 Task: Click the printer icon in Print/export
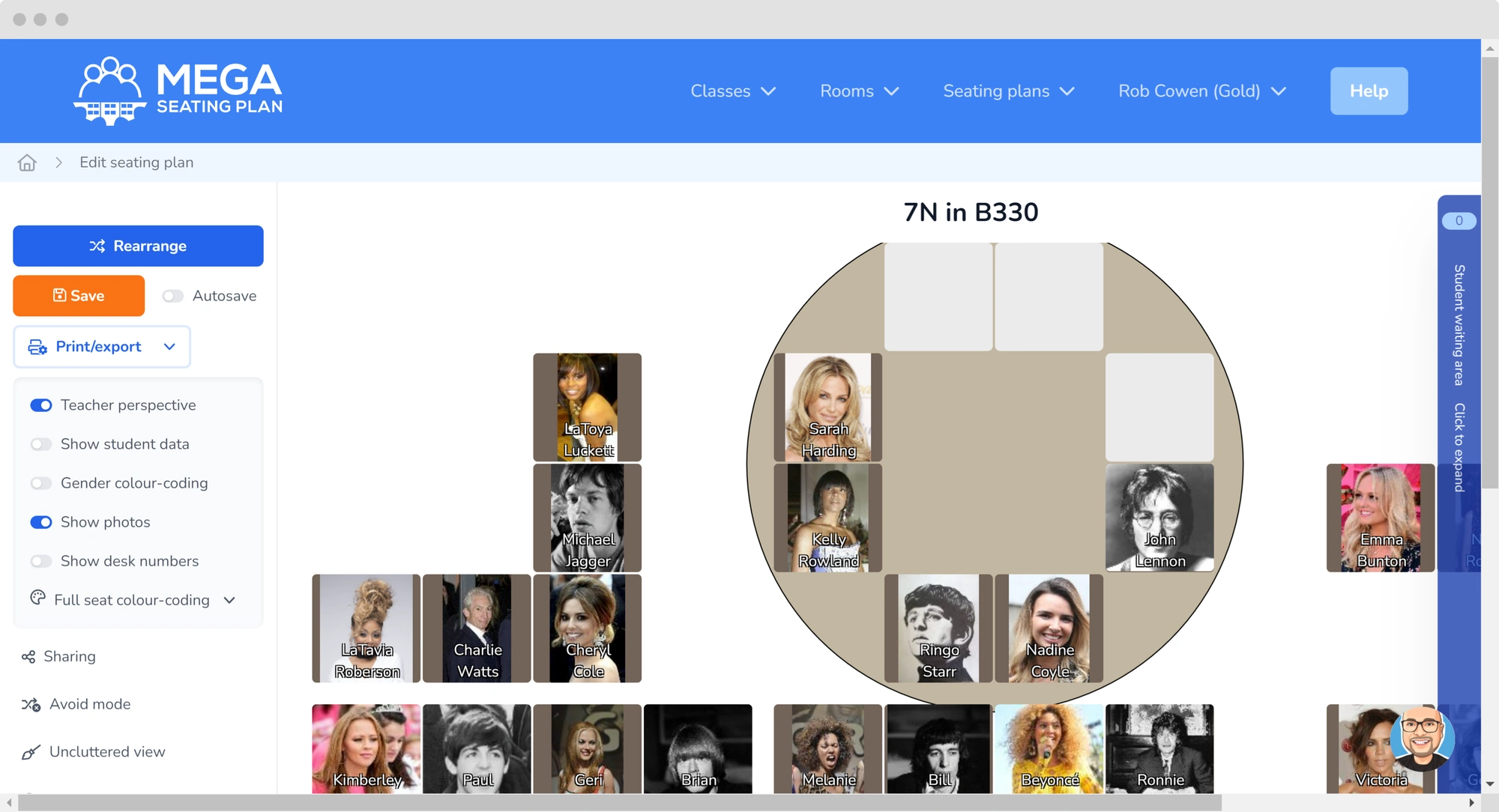coord(37,347)
